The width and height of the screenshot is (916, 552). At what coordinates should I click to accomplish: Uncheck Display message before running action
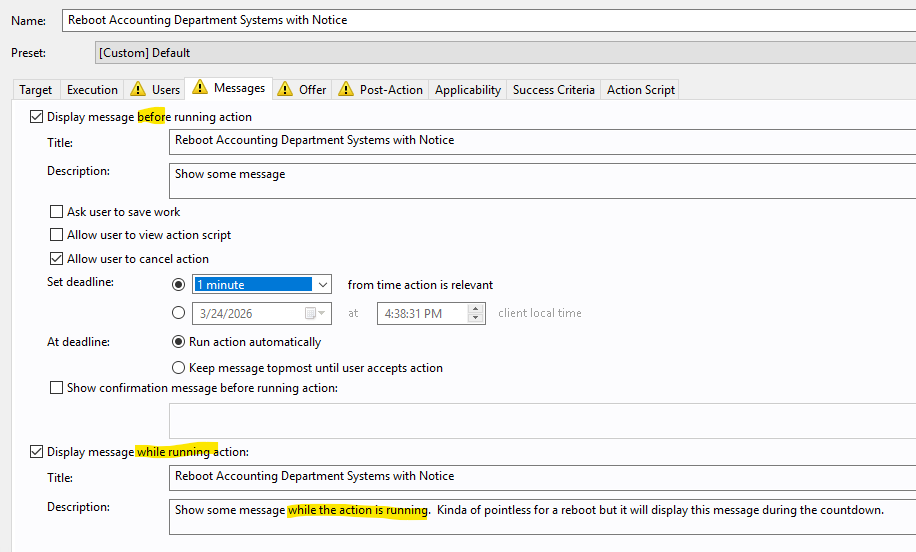[37, 117]
